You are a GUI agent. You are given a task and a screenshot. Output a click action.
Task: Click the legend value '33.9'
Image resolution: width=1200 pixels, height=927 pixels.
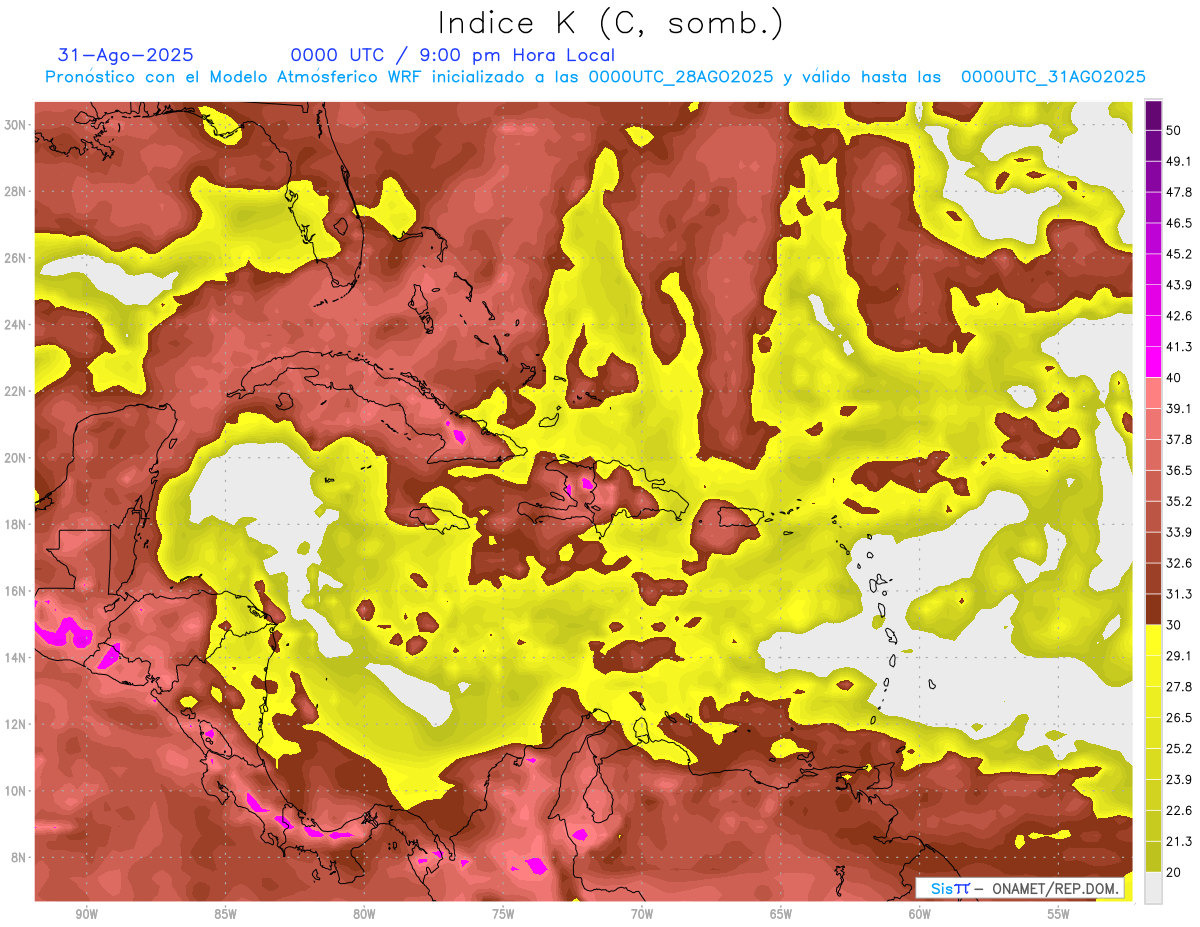click(1179, 532)
